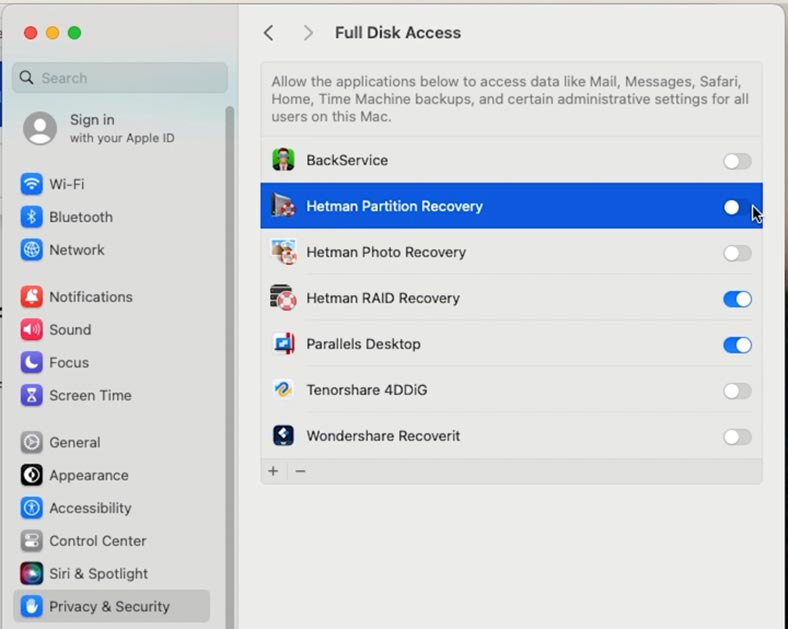
Task: Open Control Center from sidebar label
Action: pos(97,541)
